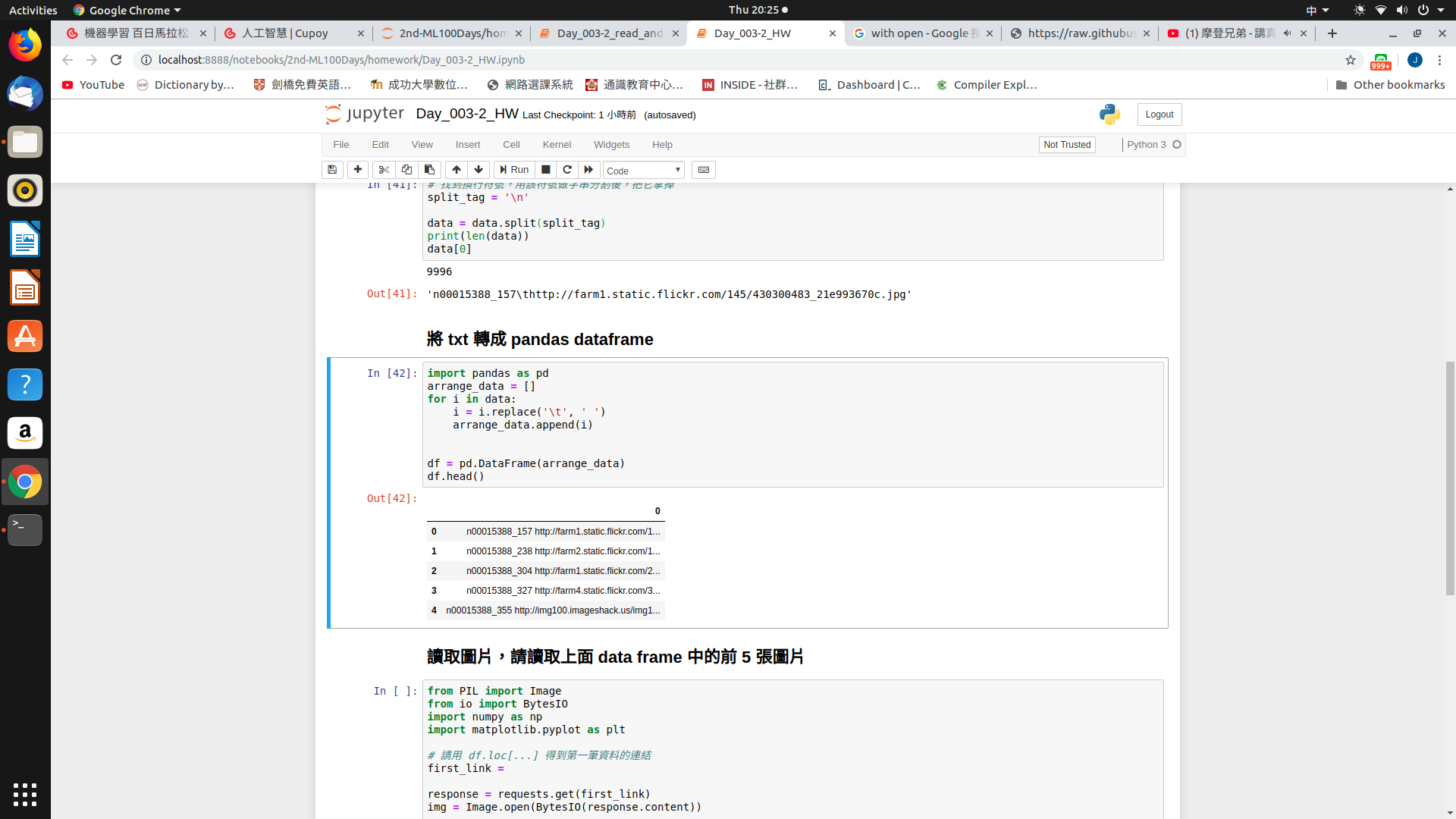The height and width of the screenshot is (819, 1456).
Task: Interrupt the kernel with the stop icon
Action: click(545, 170)
